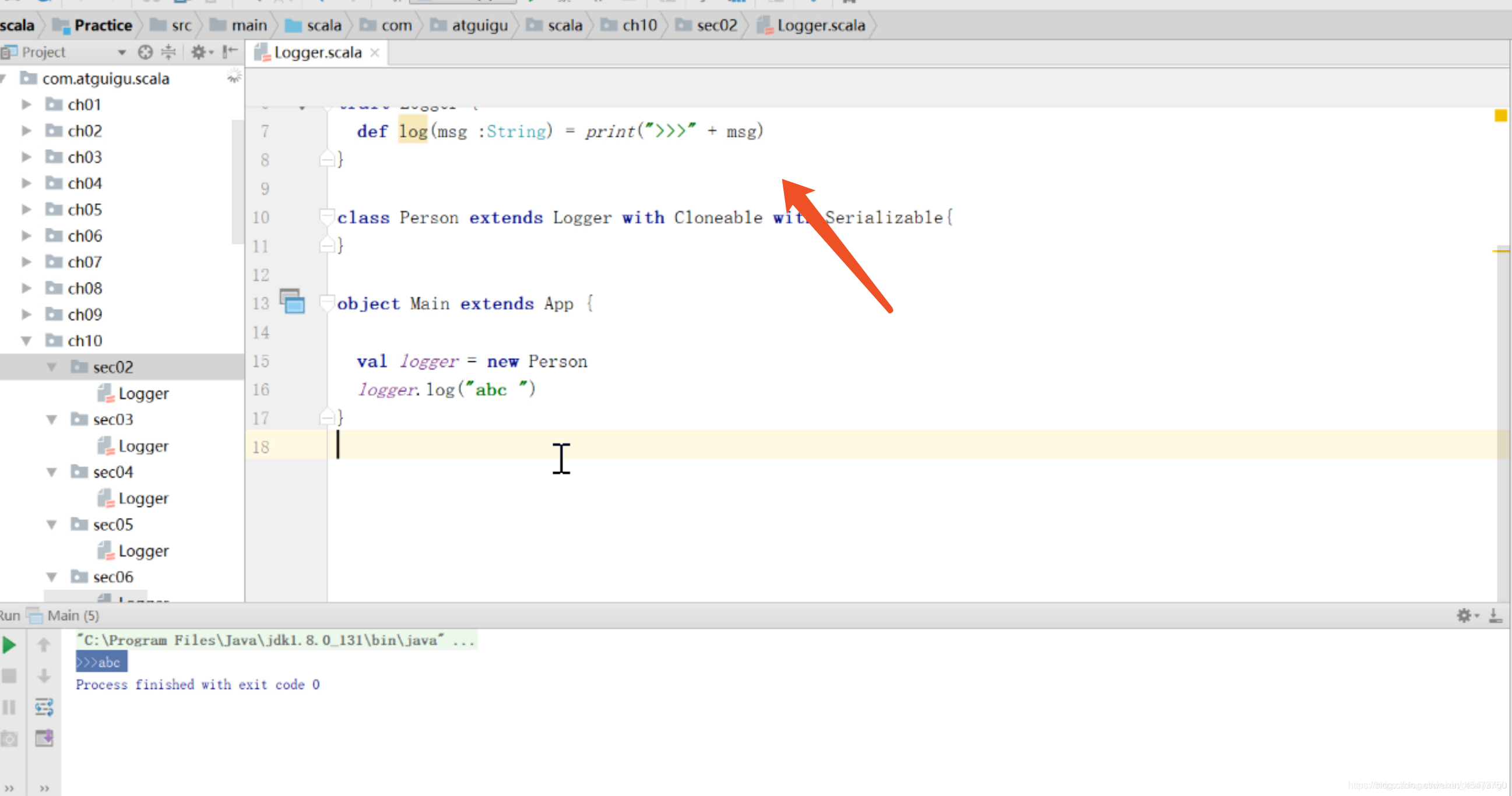Click the Logger.scala breadcrumb
The image size is (1512, 796).
tap(821, 25)
